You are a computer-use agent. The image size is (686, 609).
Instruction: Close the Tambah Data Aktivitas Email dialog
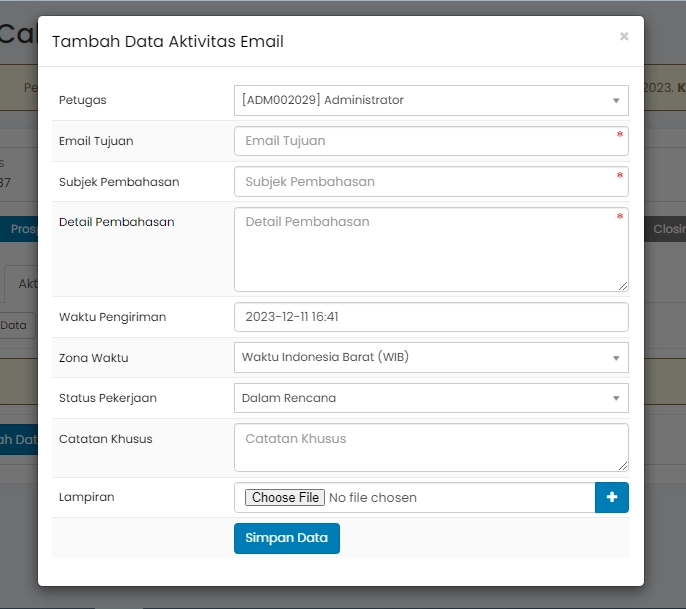[624, 37]
